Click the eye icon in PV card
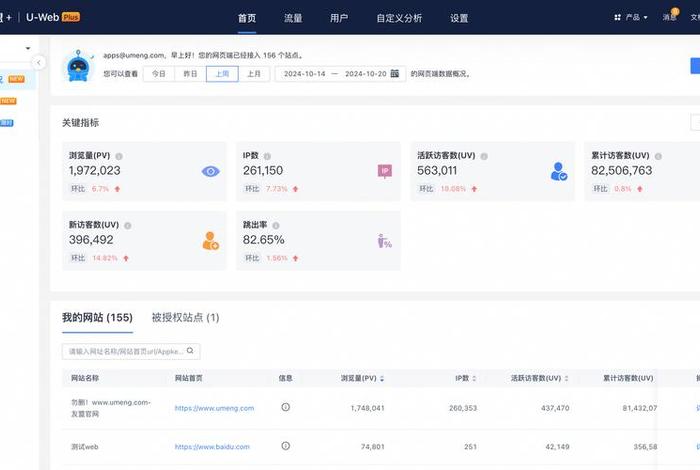 pos(210,171)
